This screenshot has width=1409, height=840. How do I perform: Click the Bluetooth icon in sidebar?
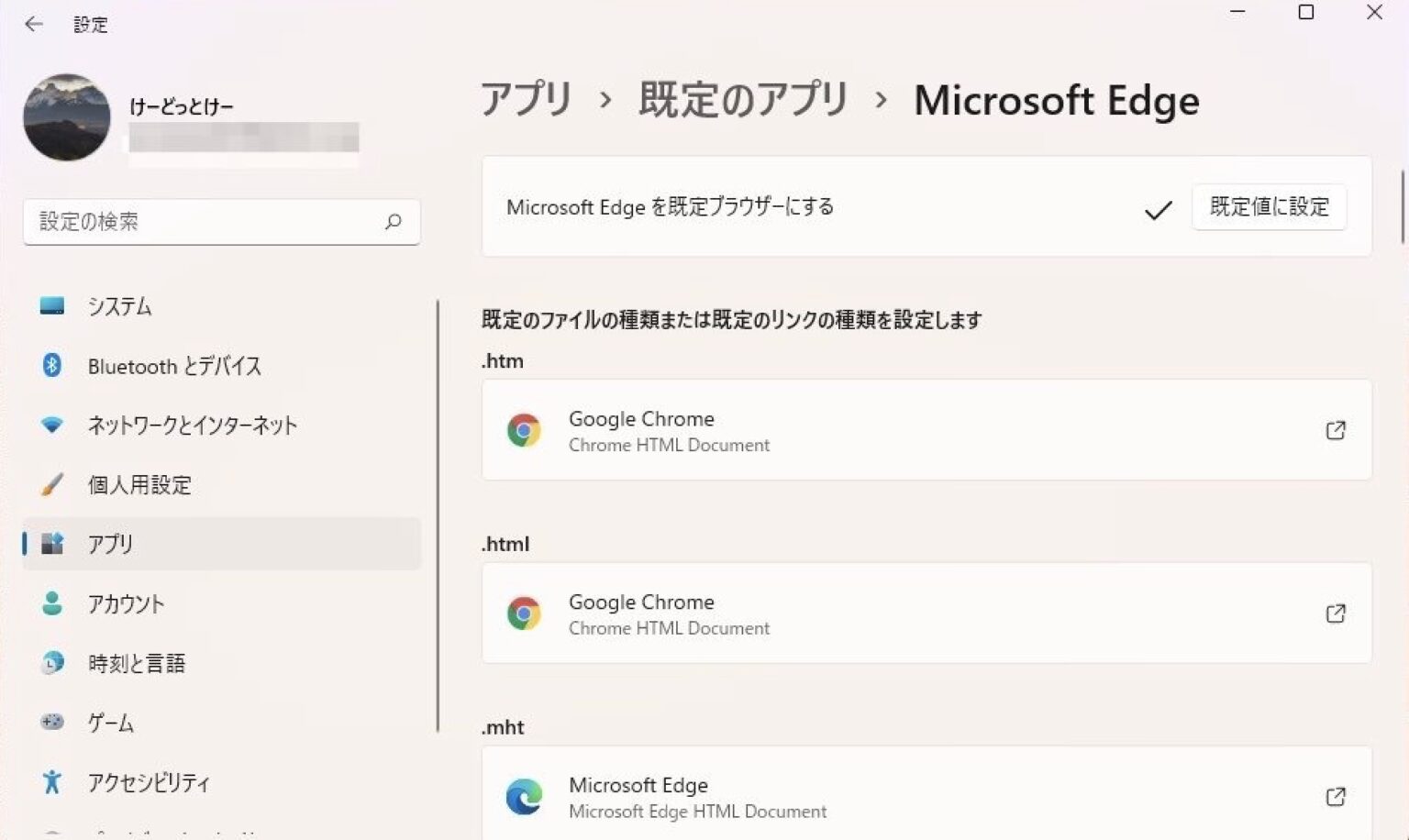tap(52, 365)
